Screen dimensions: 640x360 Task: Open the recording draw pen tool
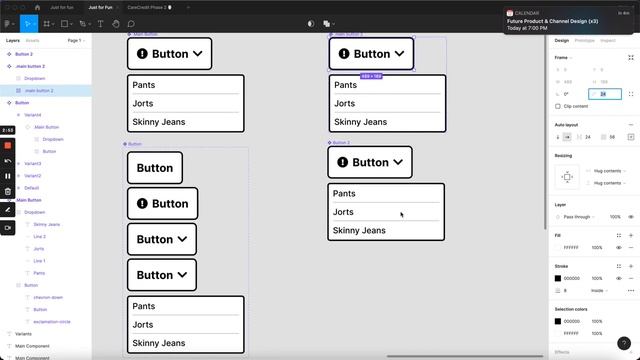(x=8, y=209)
